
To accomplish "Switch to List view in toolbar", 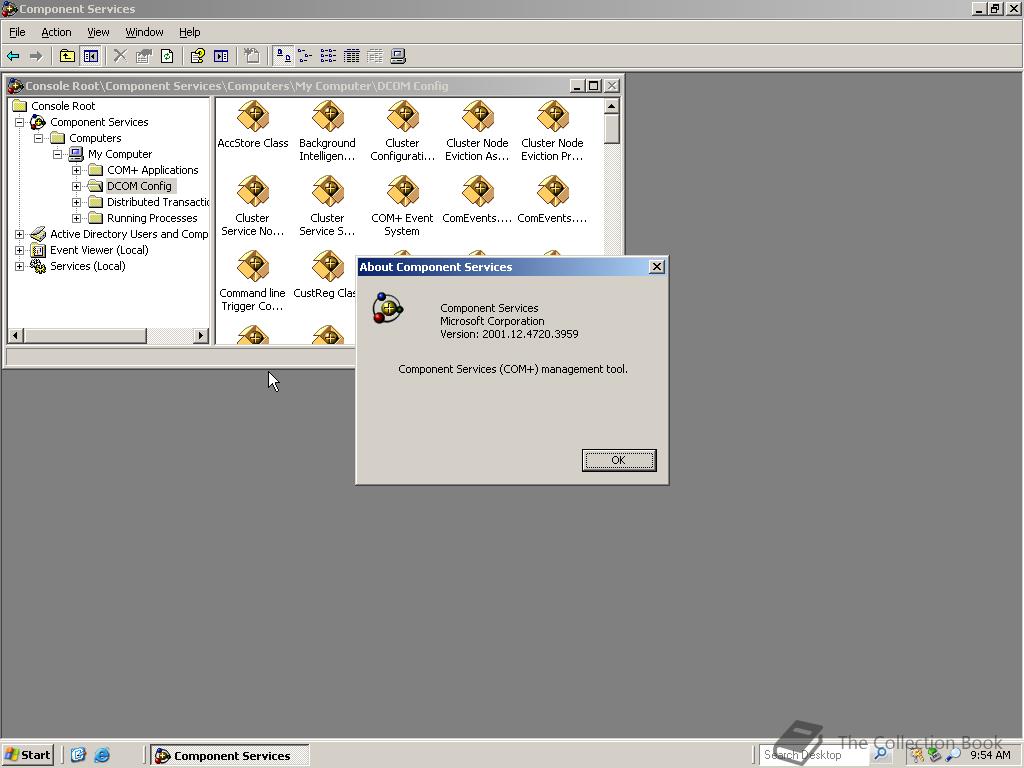I will pos(328,56).
